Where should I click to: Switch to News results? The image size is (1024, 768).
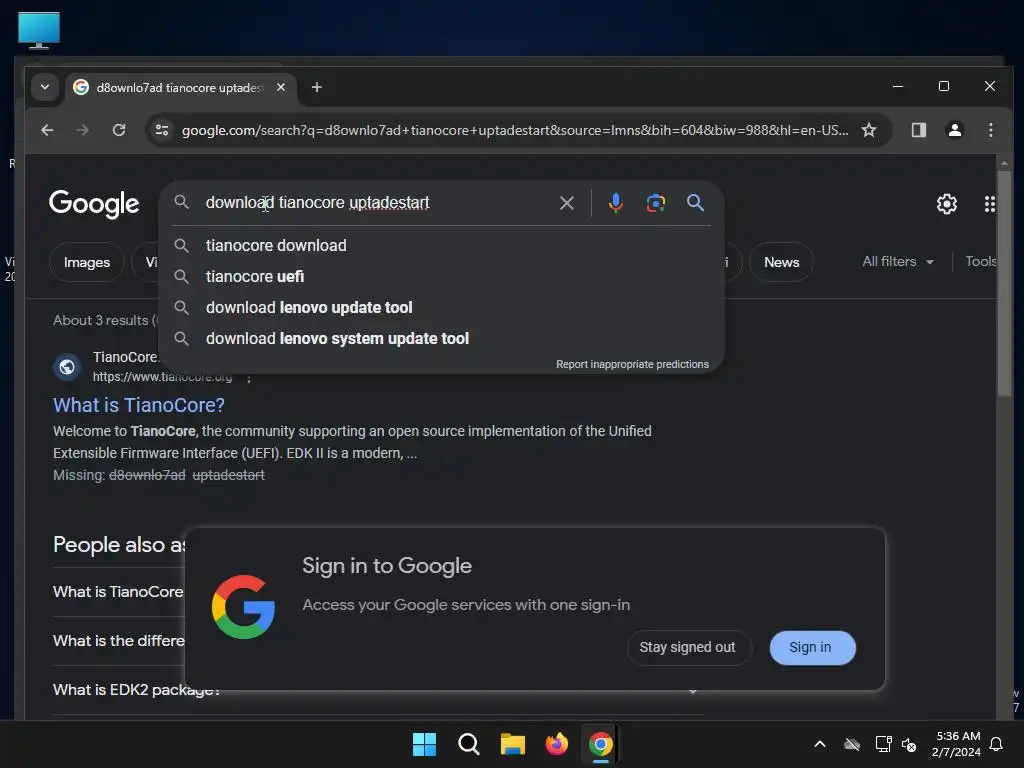click(781, 263)
